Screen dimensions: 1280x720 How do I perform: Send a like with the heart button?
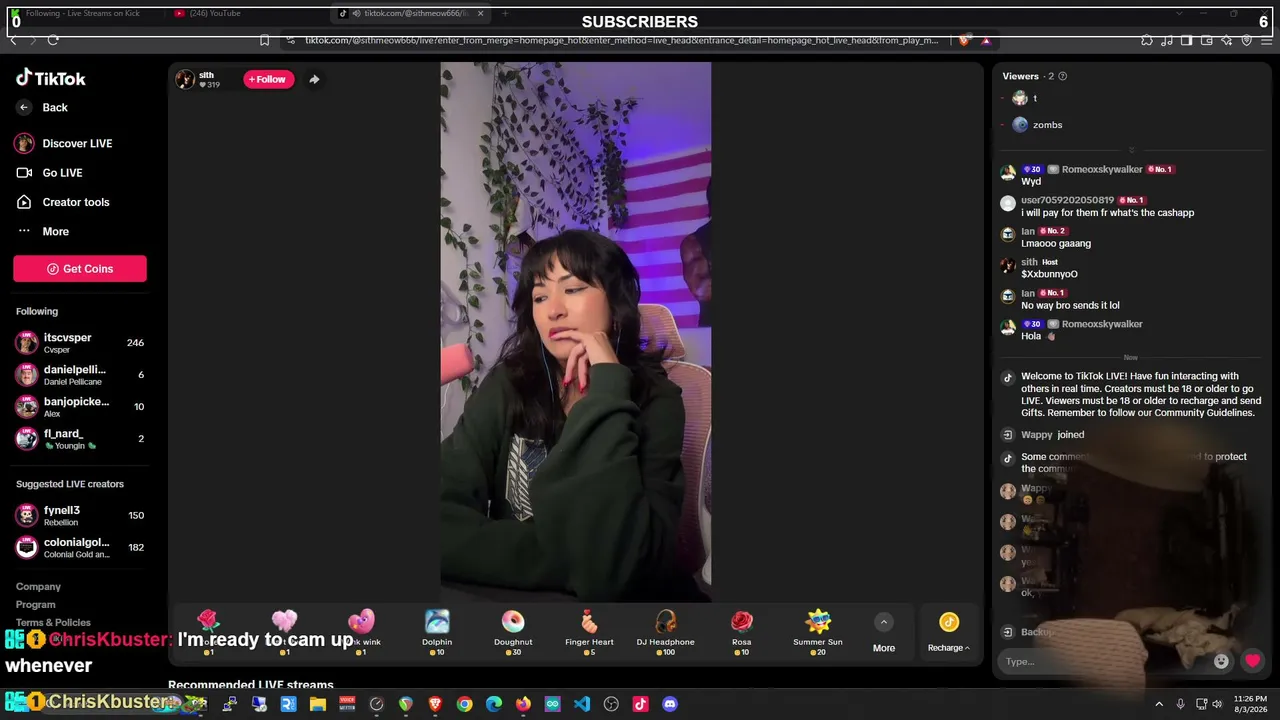tap(1252, 661)
